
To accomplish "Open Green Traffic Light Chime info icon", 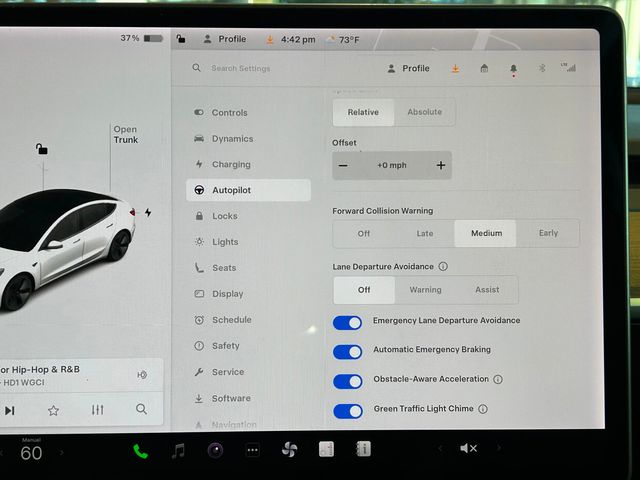I will pyautogui.click(x=483, y=409).
